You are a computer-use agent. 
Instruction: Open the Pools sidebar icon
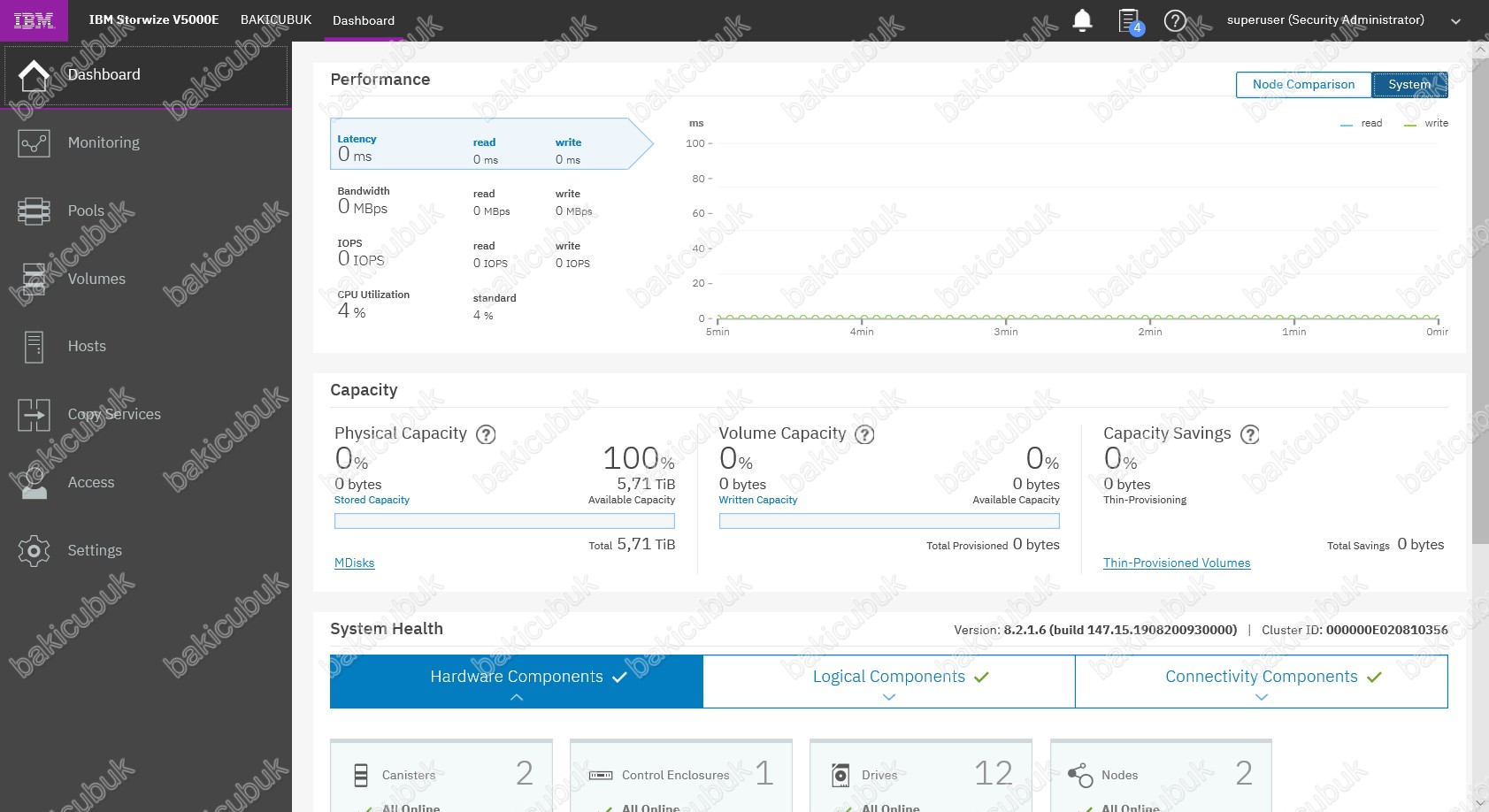click(34, 211)
